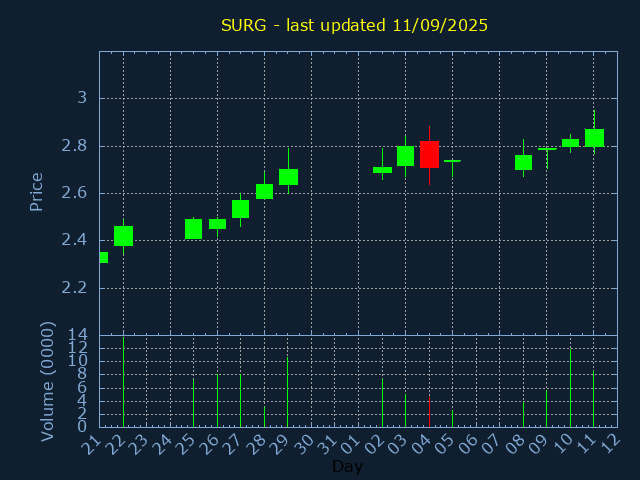This screenshot has width=640, height=480.
Task: Click the price tick label "3"
Action: (x=82, y=98)
